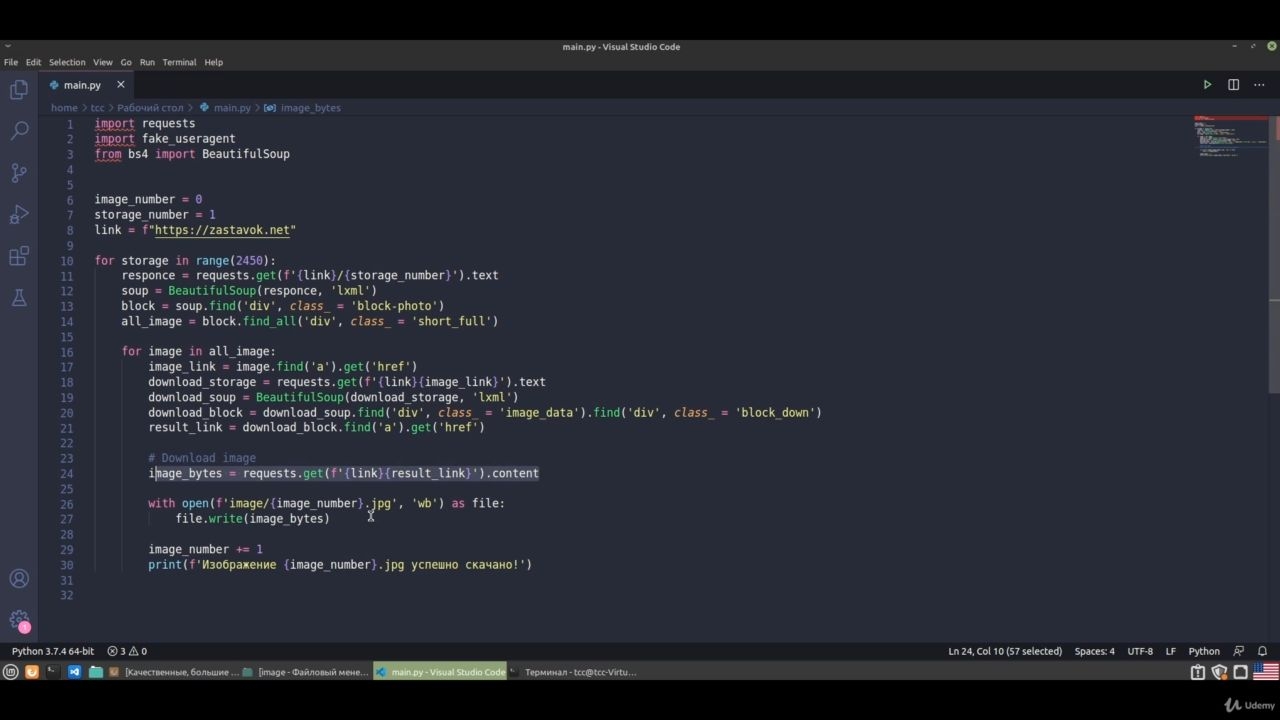Open the Selection menu
1280x720 pixels.
click(67, 62)
